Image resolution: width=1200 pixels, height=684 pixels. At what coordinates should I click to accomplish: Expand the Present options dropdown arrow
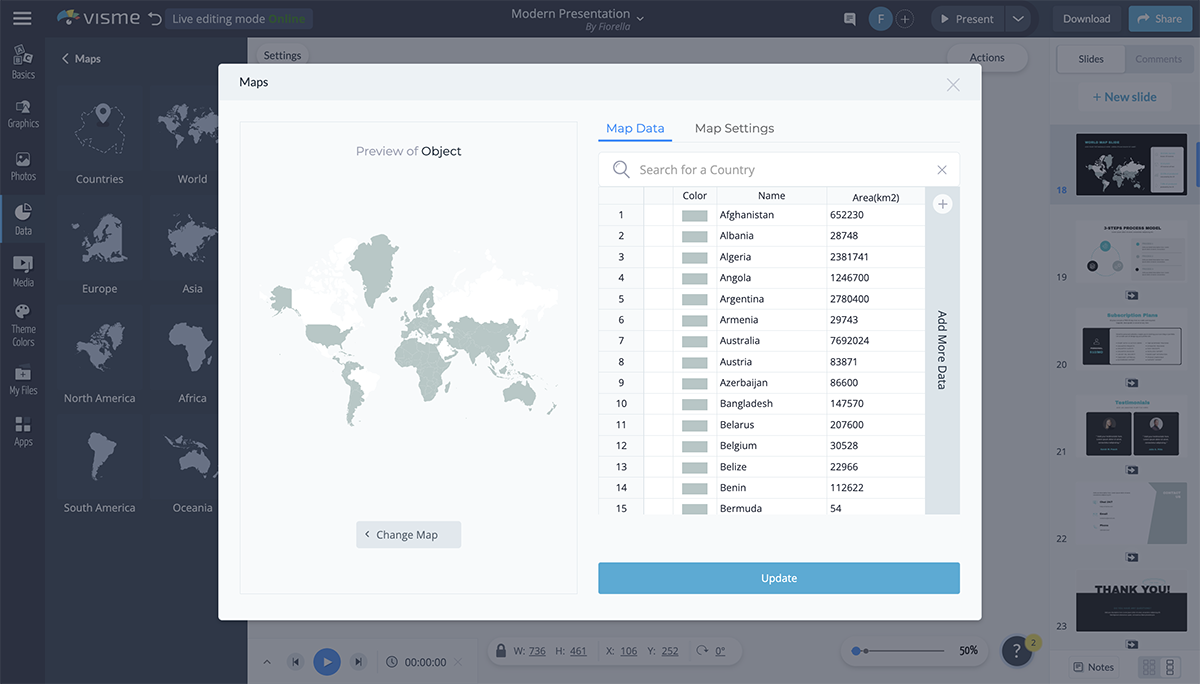coord(1017,19)
